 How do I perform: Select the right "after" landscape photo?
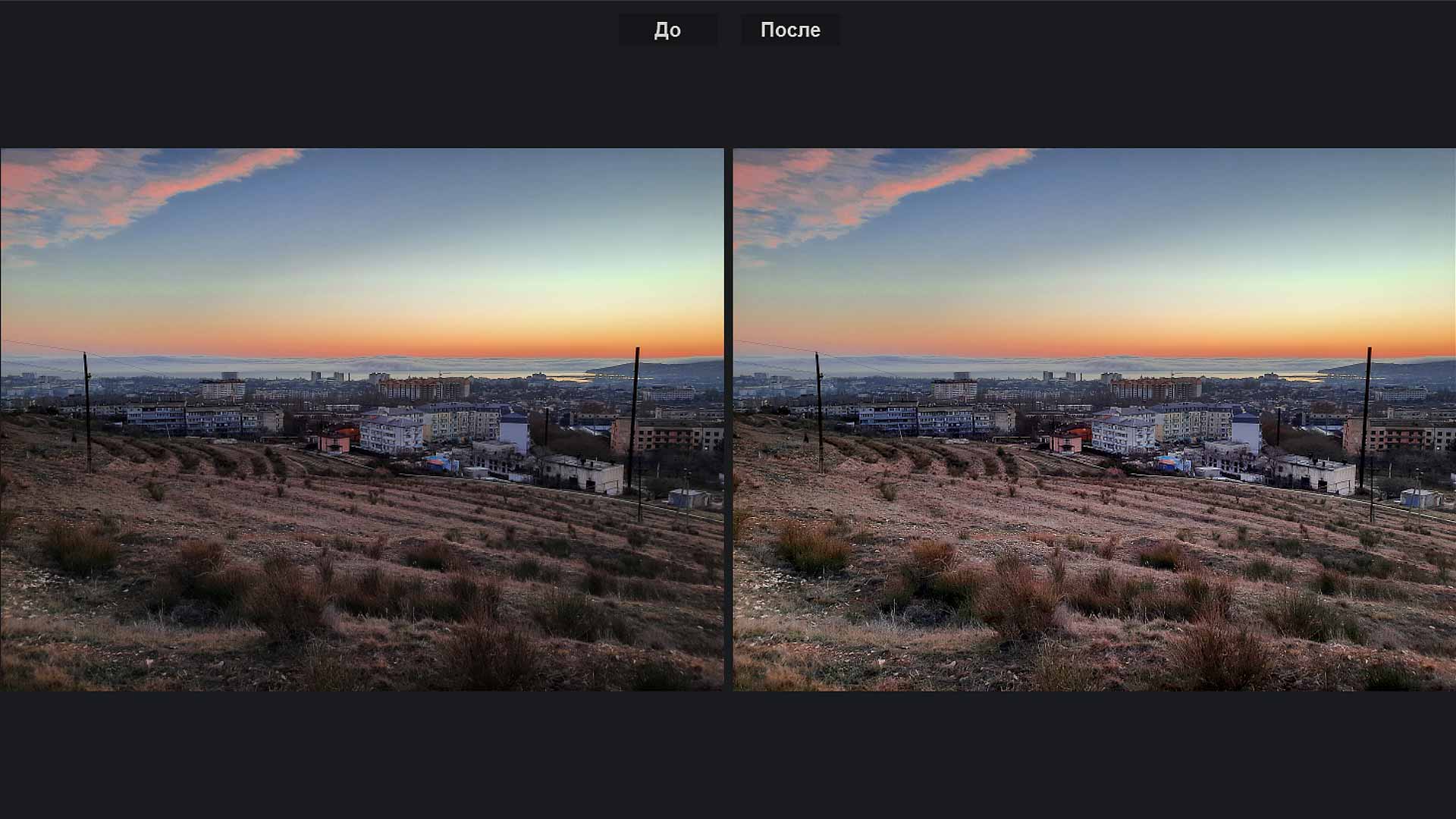pyautogui.click(x=1094, y=419)
